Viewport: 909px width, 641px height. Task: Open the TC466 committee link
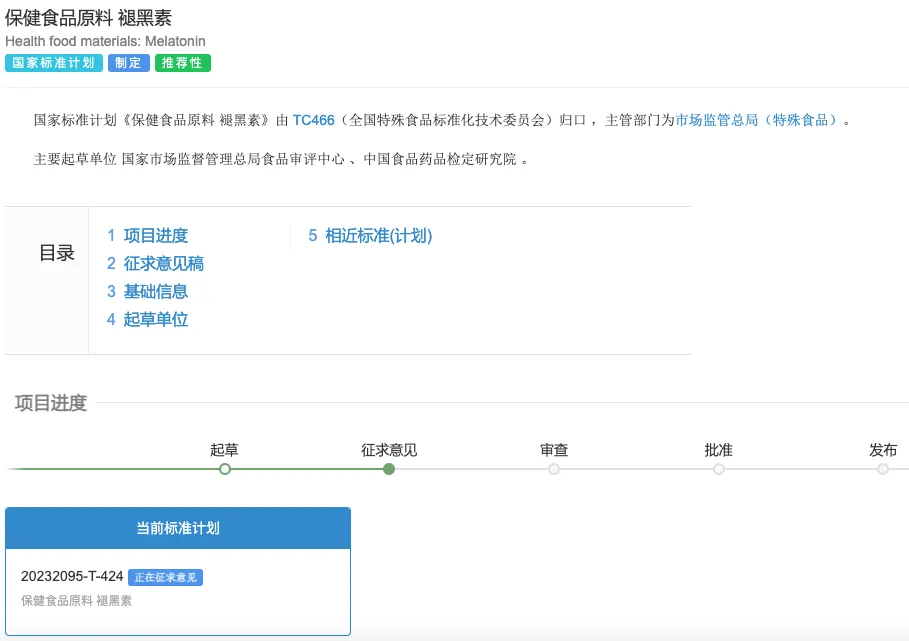(313, 120)
